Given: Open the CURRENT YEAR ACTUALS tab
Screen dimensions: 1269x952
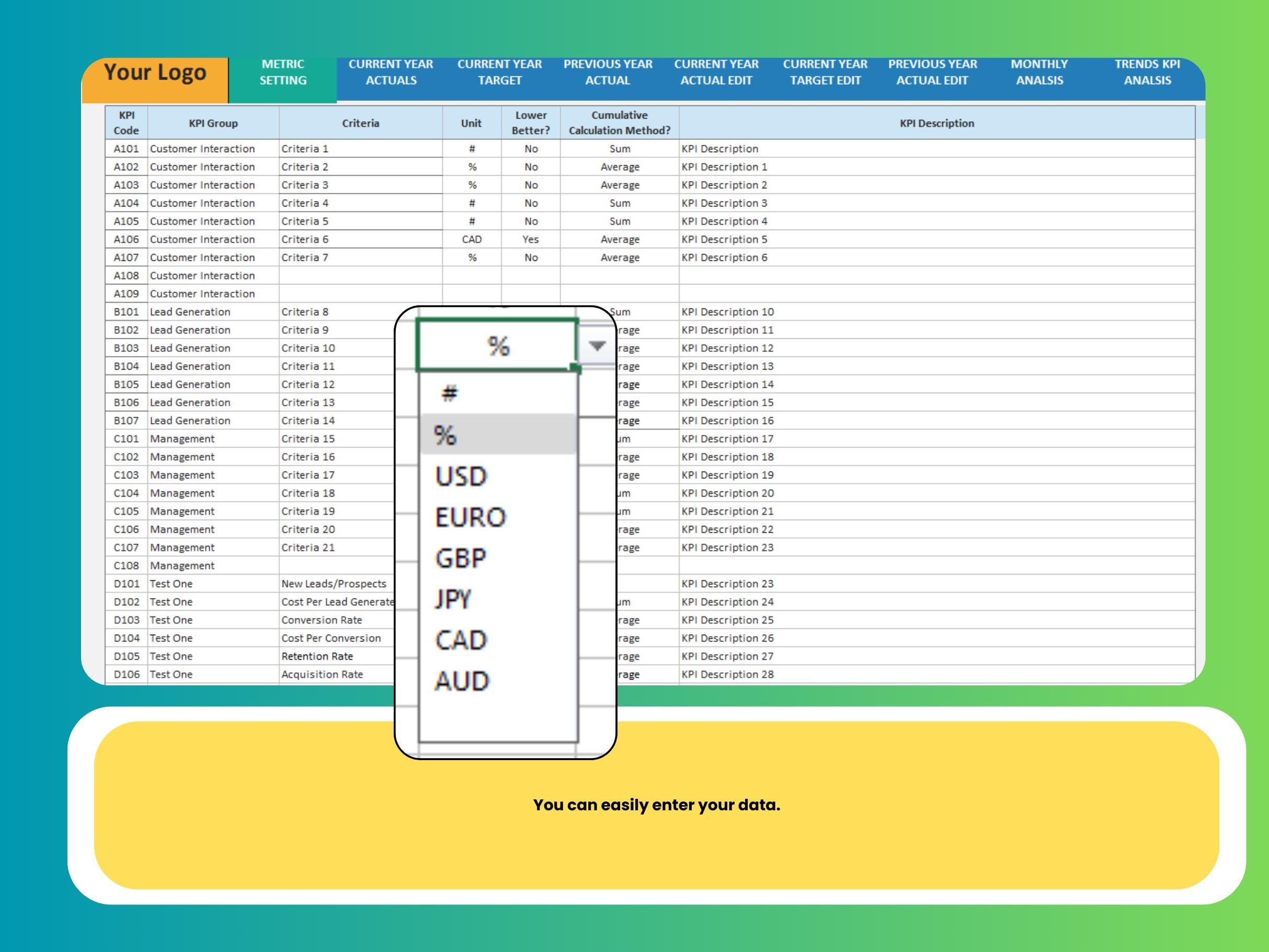Looking at the screenshot, I should [391, 72].
